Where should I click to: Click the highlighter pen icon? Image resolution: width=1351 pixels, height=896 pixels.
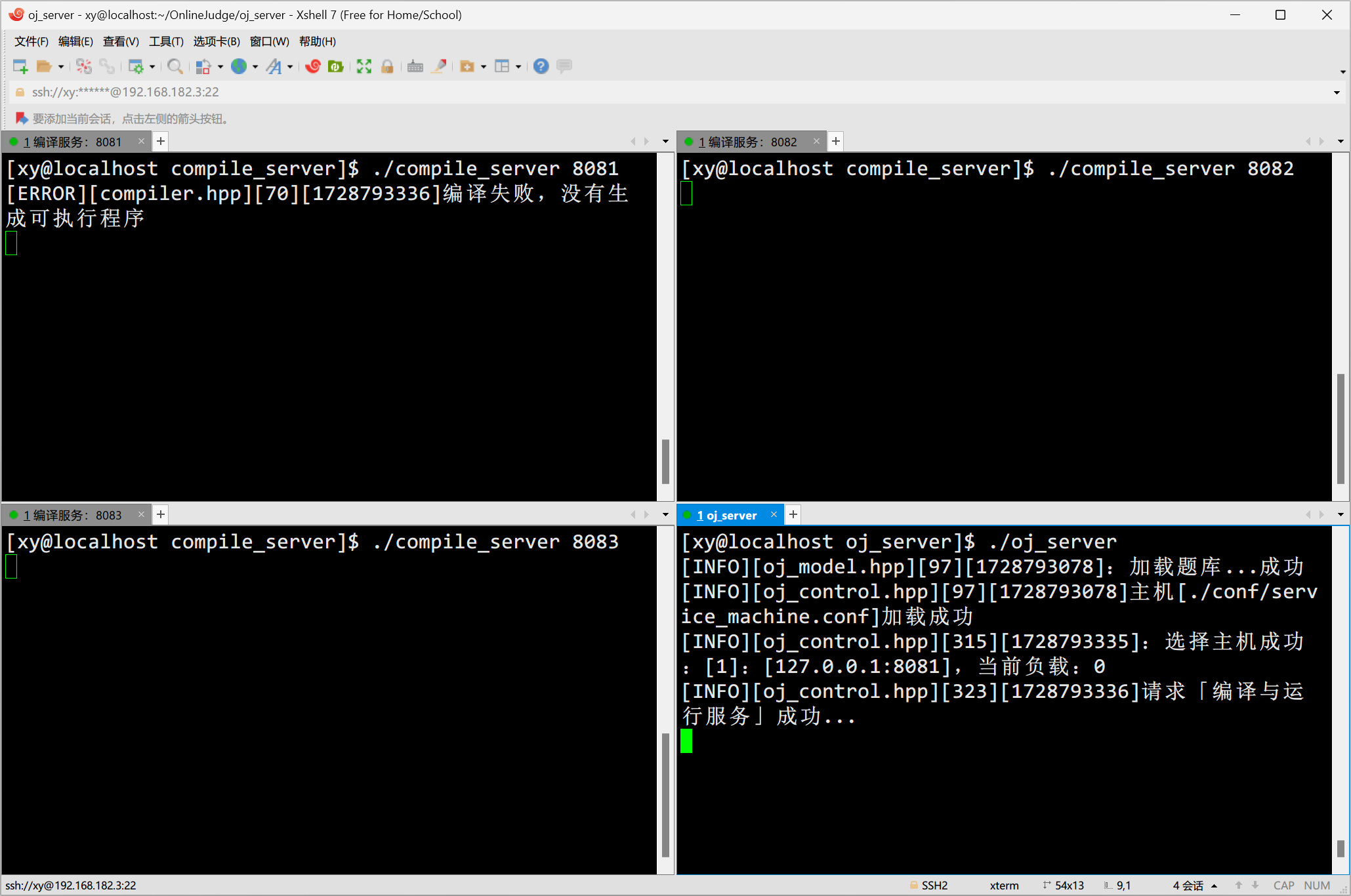[439, 66]
